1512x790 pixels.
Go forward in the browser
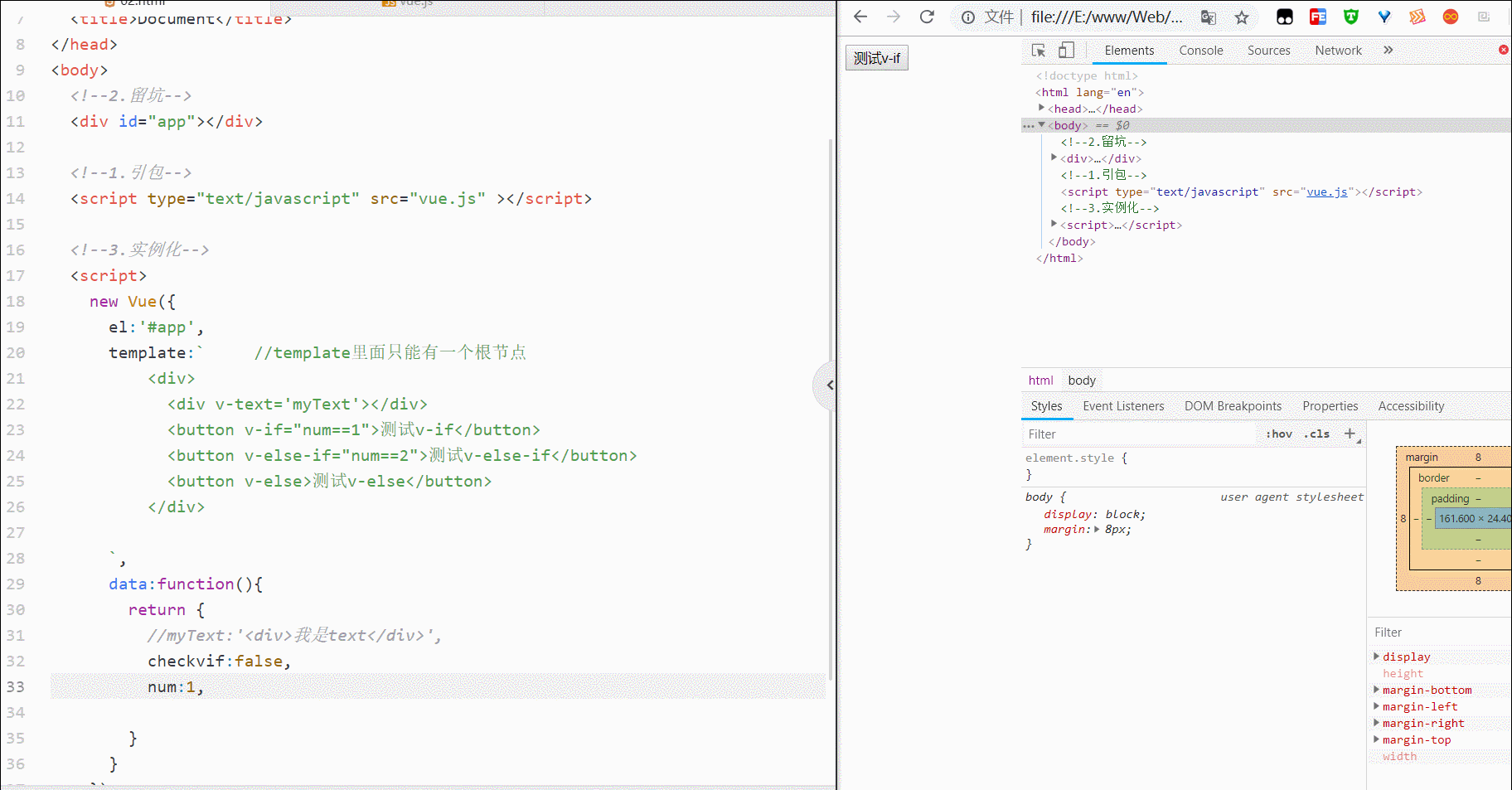(894, 17)
